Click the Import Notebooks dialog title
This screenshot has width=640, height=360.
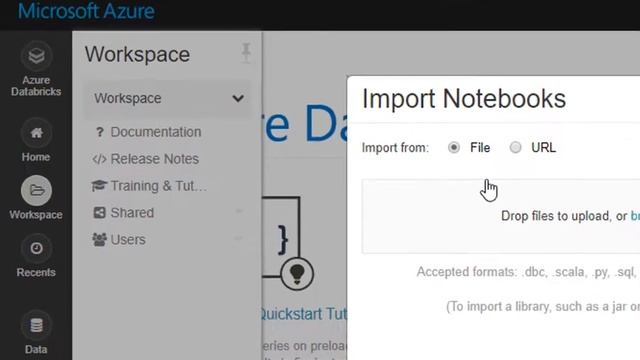click(x=464, y=99)
